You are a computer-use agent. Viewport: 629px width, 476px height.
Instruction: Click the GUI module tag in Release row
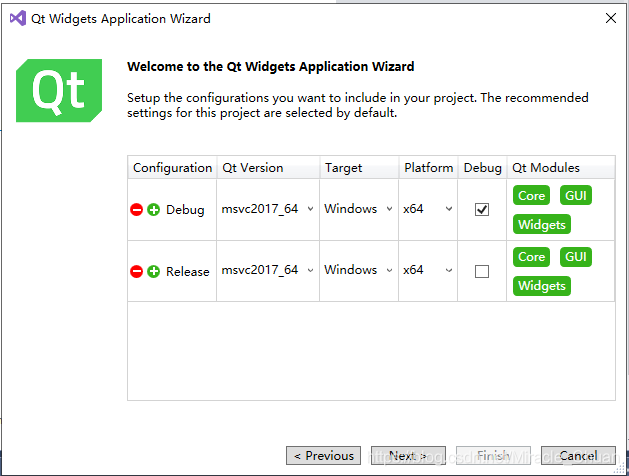pyautogui.click(x=576, y=257)
